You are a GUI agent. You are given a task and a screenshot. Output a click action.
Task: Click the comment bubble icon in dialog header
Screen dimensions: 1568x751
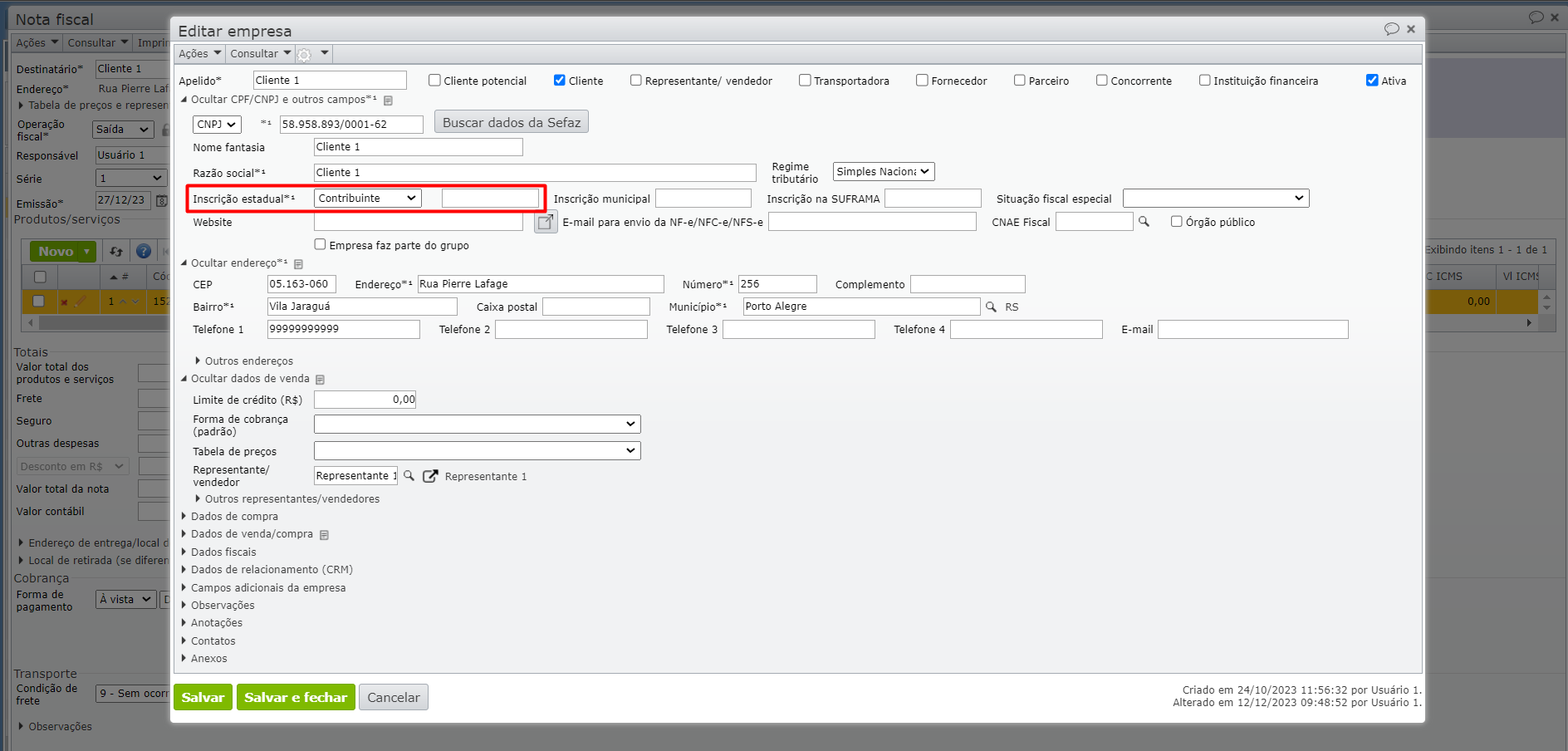click(x=1391, y=29)
